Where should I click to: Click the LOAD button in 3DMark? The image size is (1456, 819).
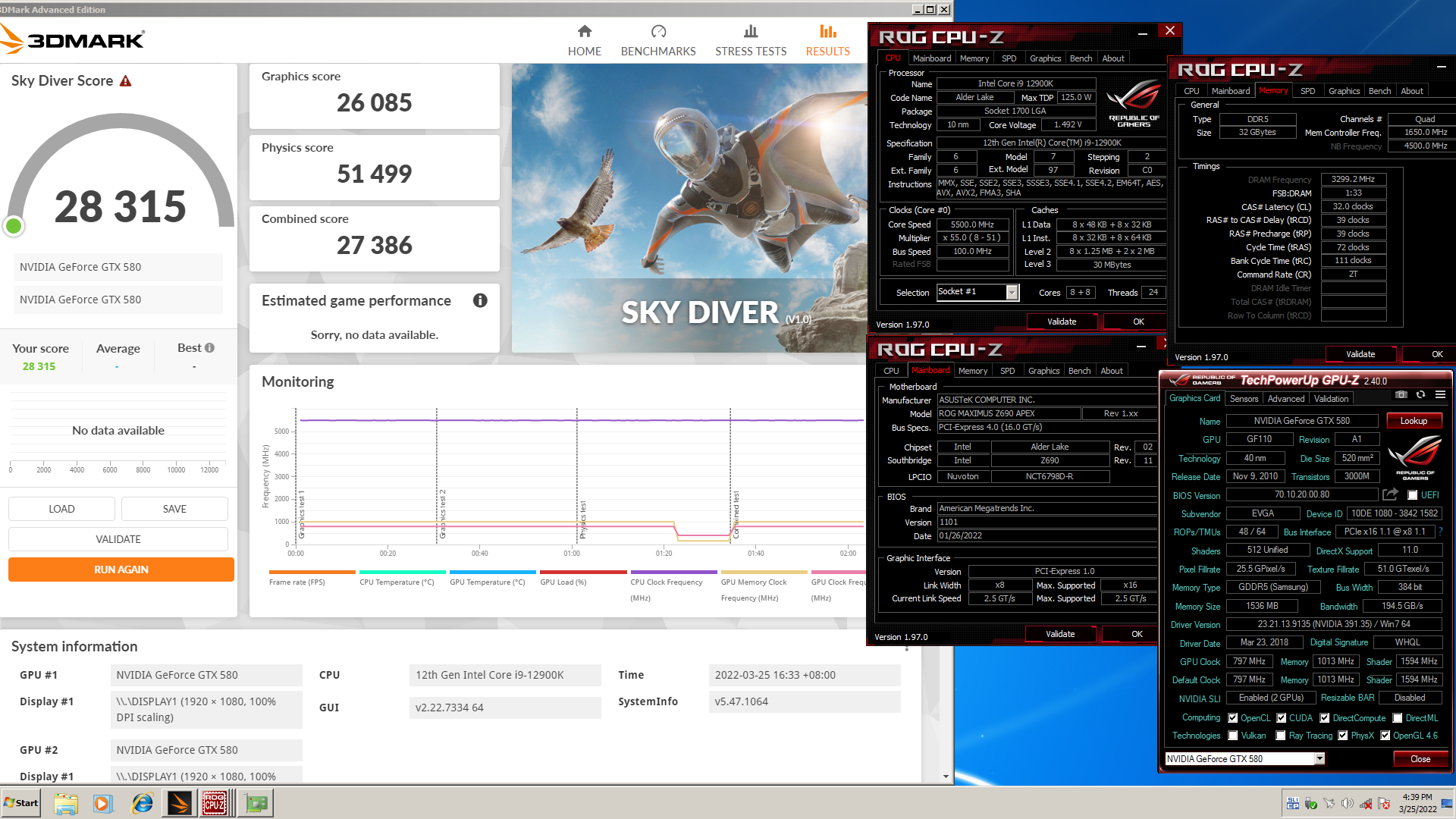pos(61,509)
